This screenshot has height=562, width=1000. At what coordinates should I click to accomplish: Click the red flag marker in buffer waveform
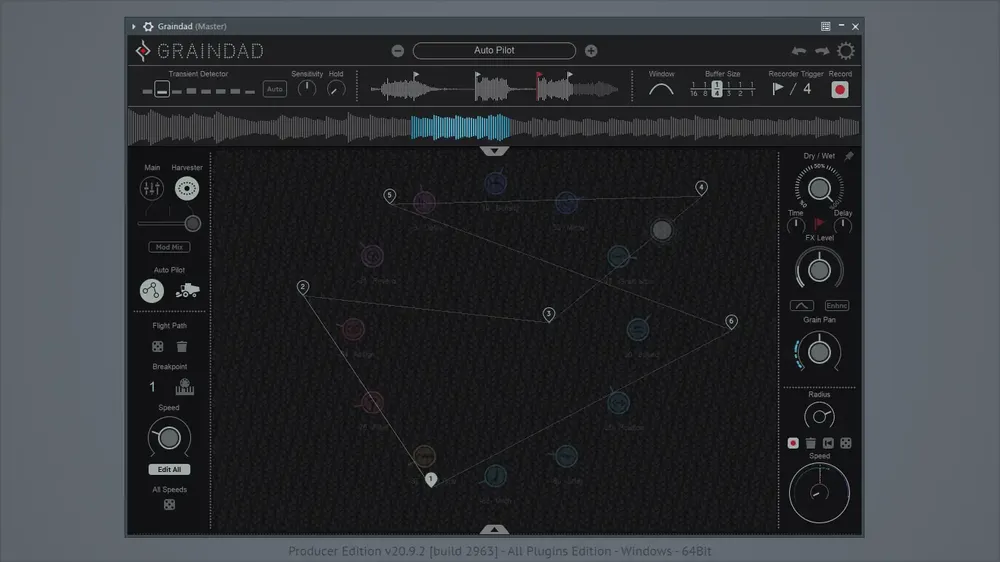(x=540, y=75)
